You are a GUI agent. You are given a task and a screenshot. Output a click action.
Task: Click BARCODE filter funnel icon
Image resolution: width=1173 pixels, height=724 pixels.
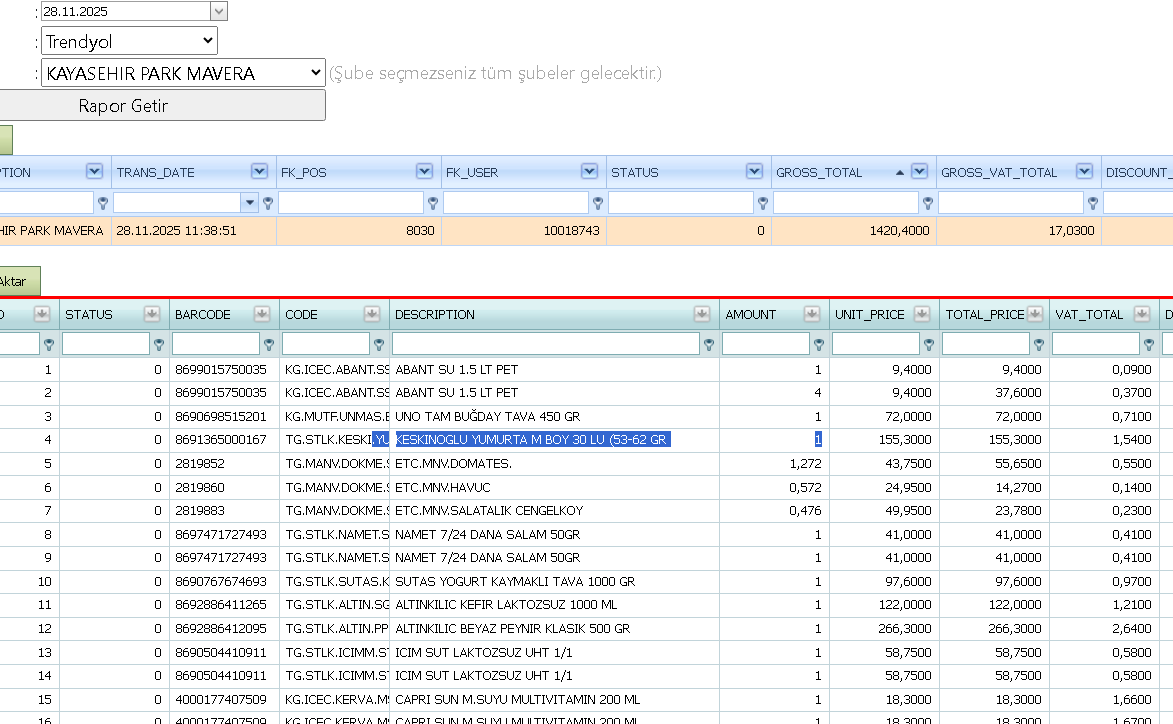pyautogui.click(x=269, y=345)
